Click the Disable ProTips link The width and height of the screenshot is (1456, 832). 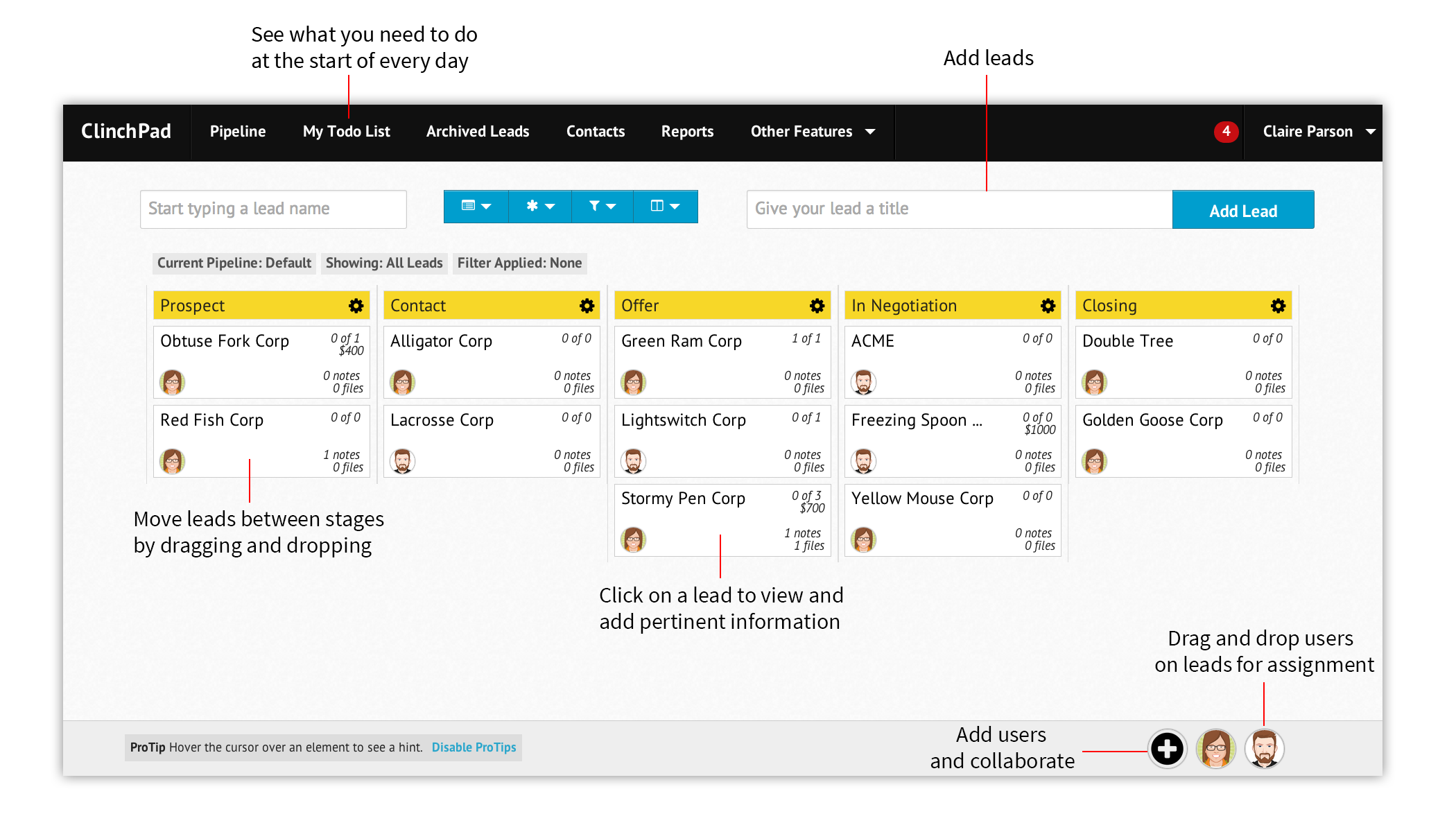point(474,747)
